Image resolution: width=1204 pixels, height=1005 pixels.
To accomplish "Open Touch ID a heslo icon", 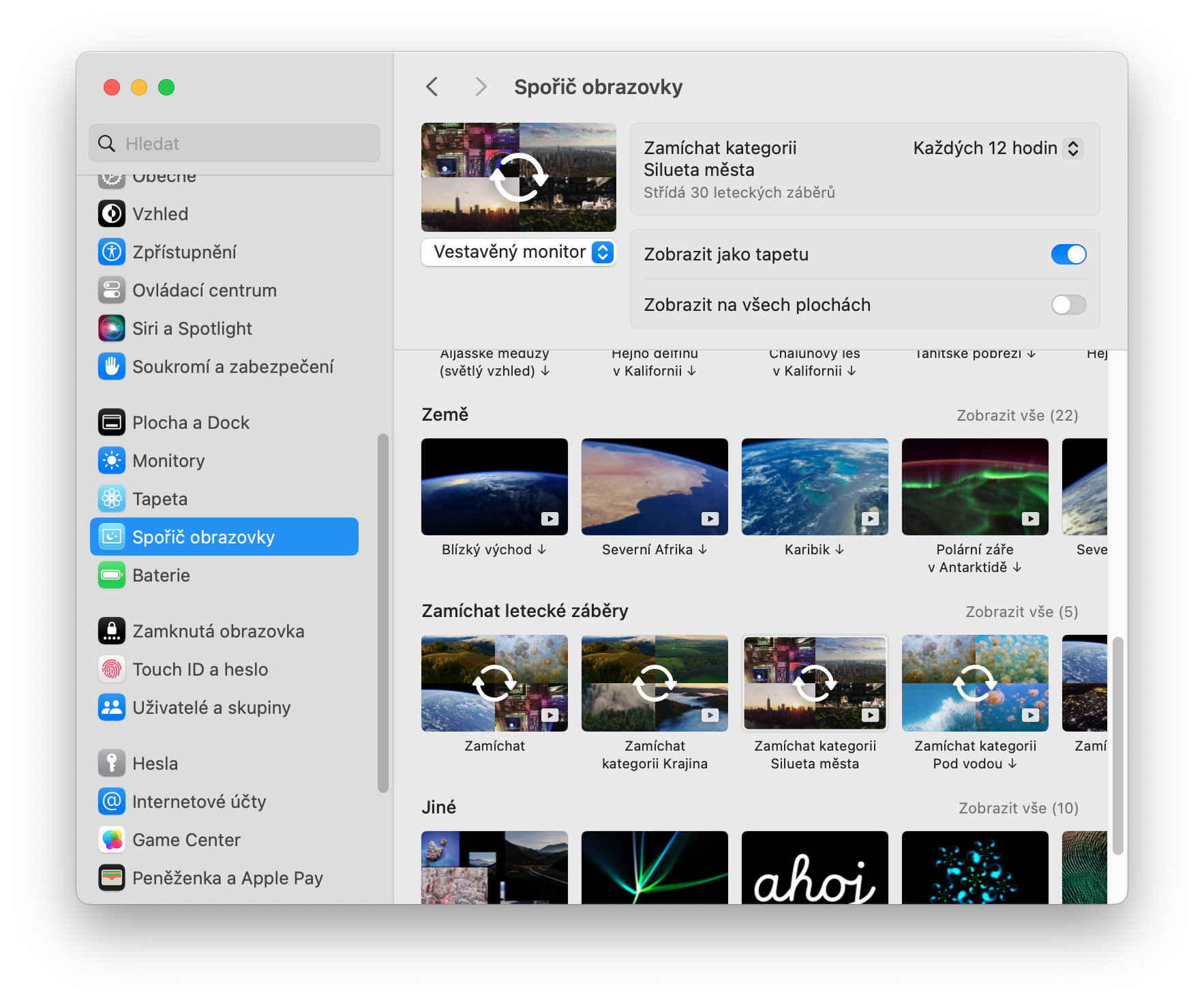I will click(112, 670).
